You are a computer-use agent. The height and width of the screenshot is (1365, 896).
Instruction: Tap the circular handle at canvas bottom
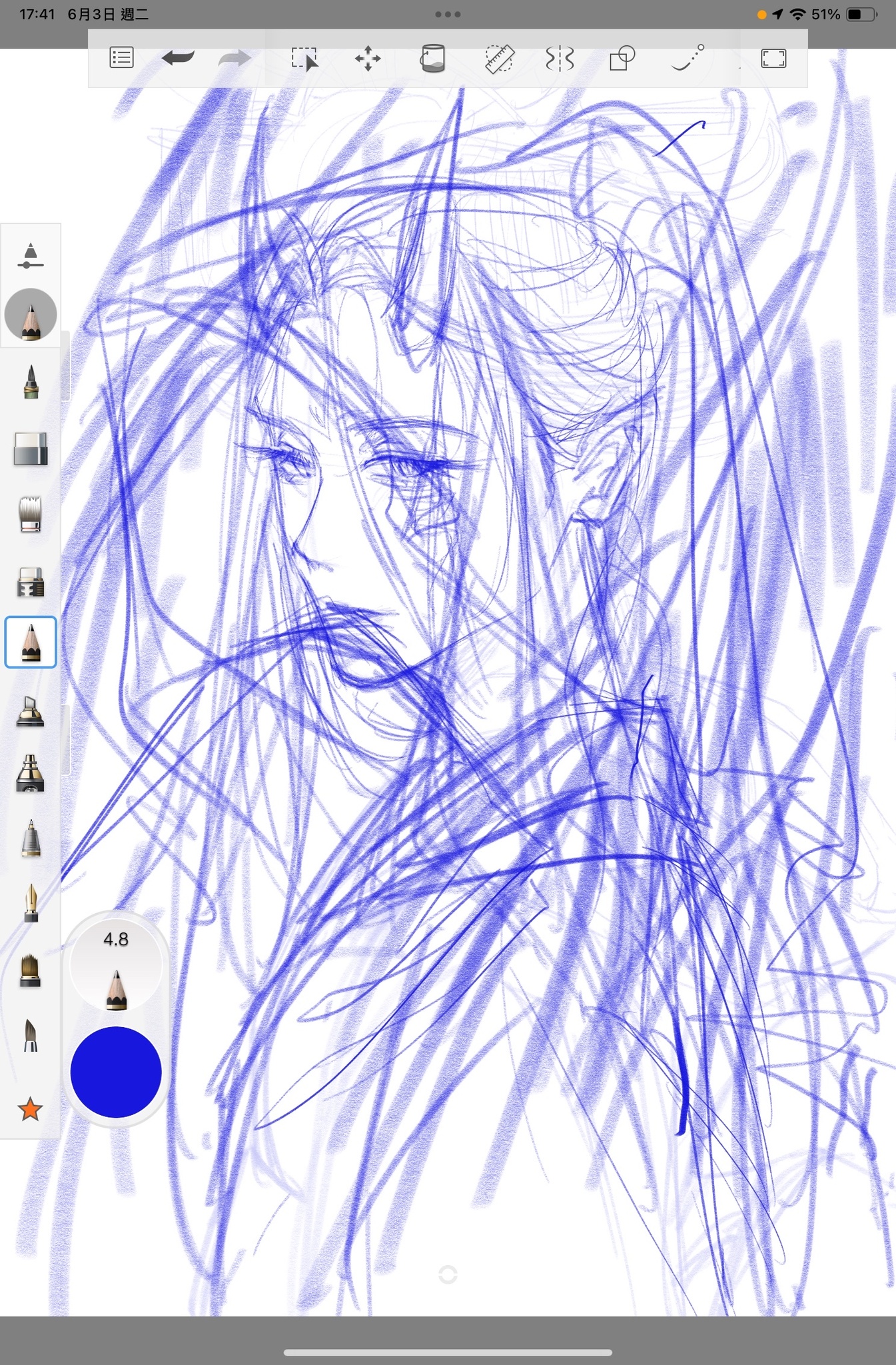point(448,1274)
